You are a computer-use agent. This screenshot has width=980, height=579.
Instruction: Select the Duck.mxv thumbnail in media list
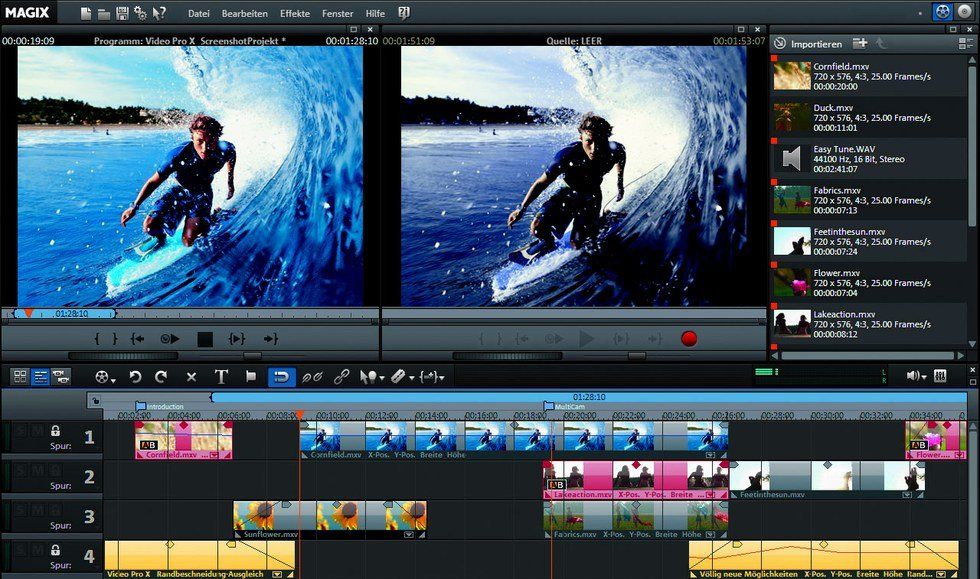[792, 118]
